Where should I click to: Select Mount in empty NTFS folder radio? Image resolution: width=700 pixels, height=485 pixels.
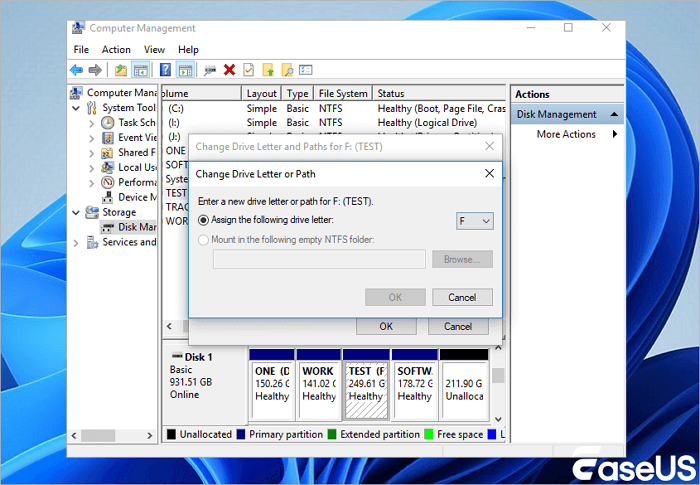point(203,240)
